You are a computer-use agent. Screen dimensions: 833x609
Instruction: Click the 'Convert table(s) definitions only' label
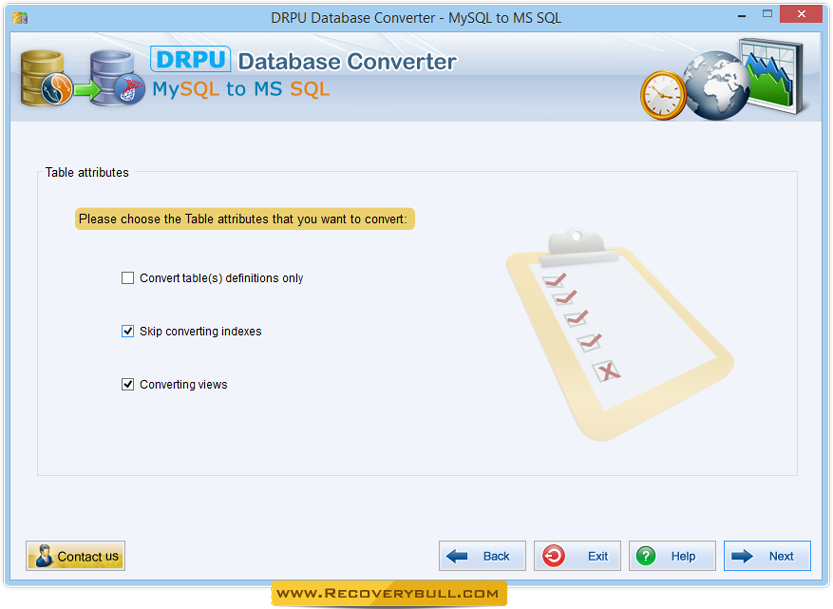point(221,278)
